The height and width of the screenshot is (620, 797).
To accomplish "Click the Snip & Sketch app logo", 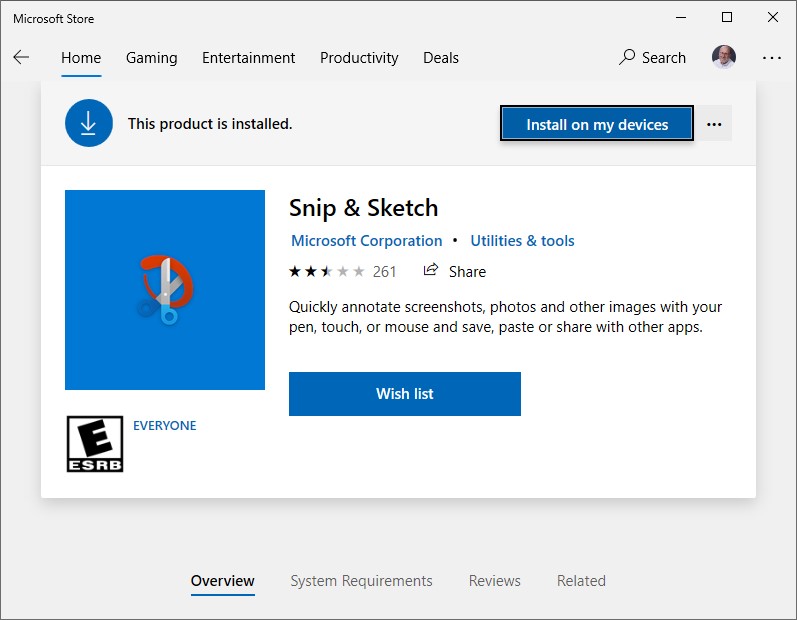I will click(x=165, y=290).
